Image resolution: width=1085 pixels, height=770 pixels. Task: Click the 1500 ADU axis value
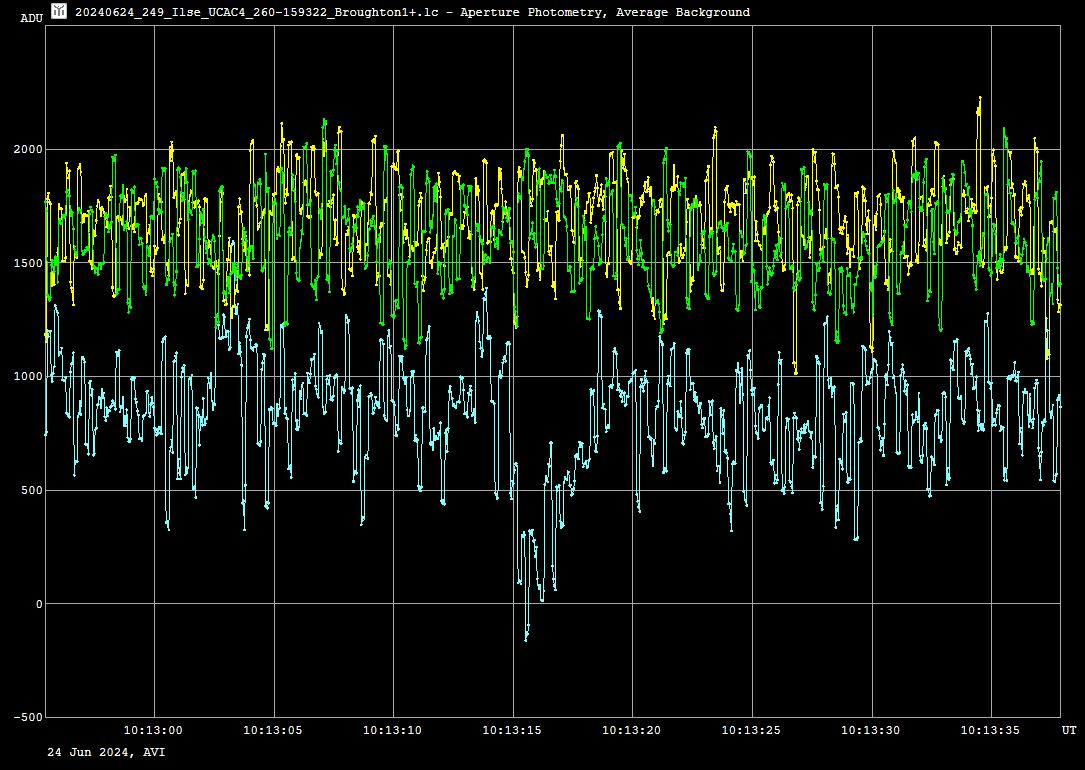tap(28, 263)
